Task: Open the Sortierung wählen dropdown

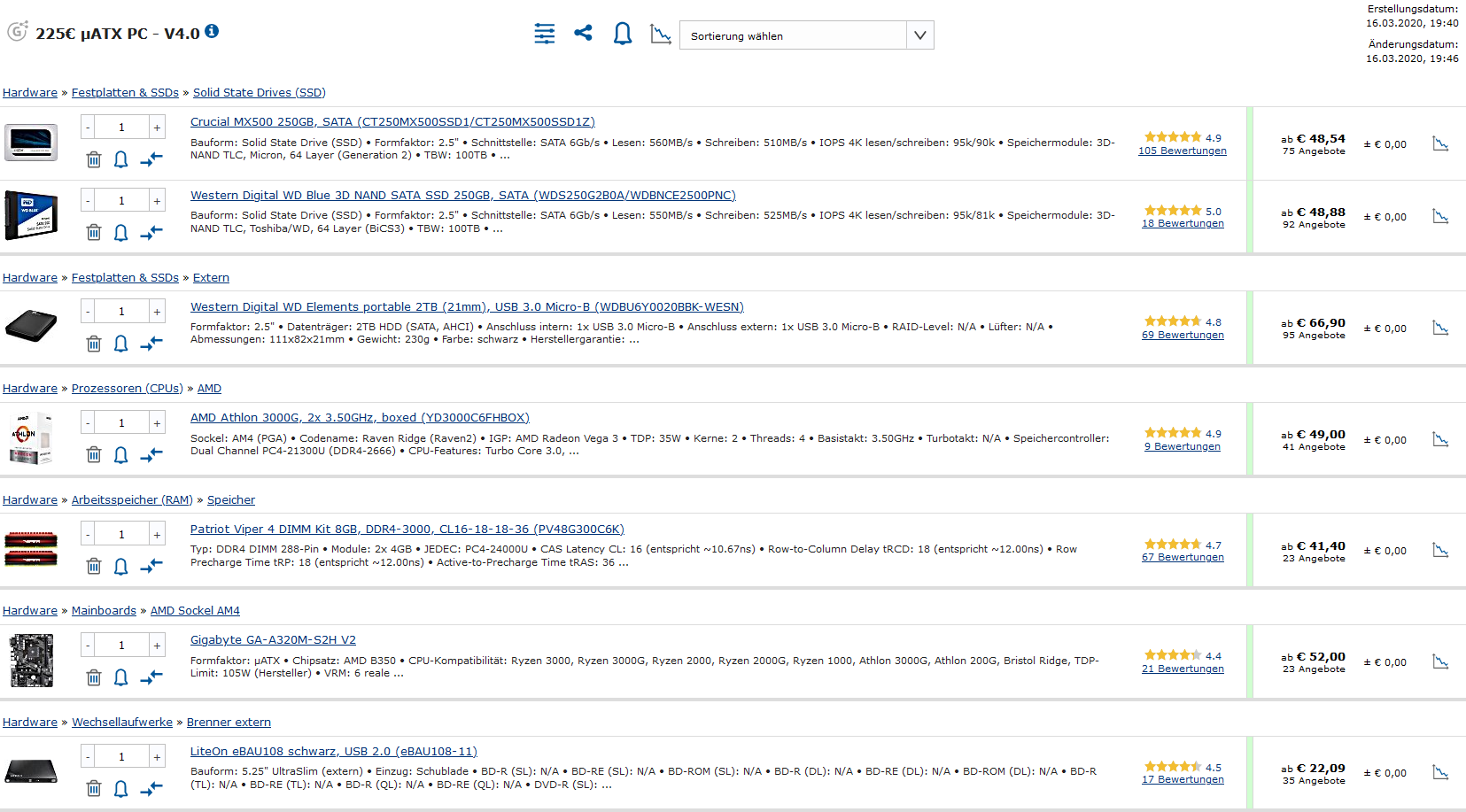Action: coord(806,35)
